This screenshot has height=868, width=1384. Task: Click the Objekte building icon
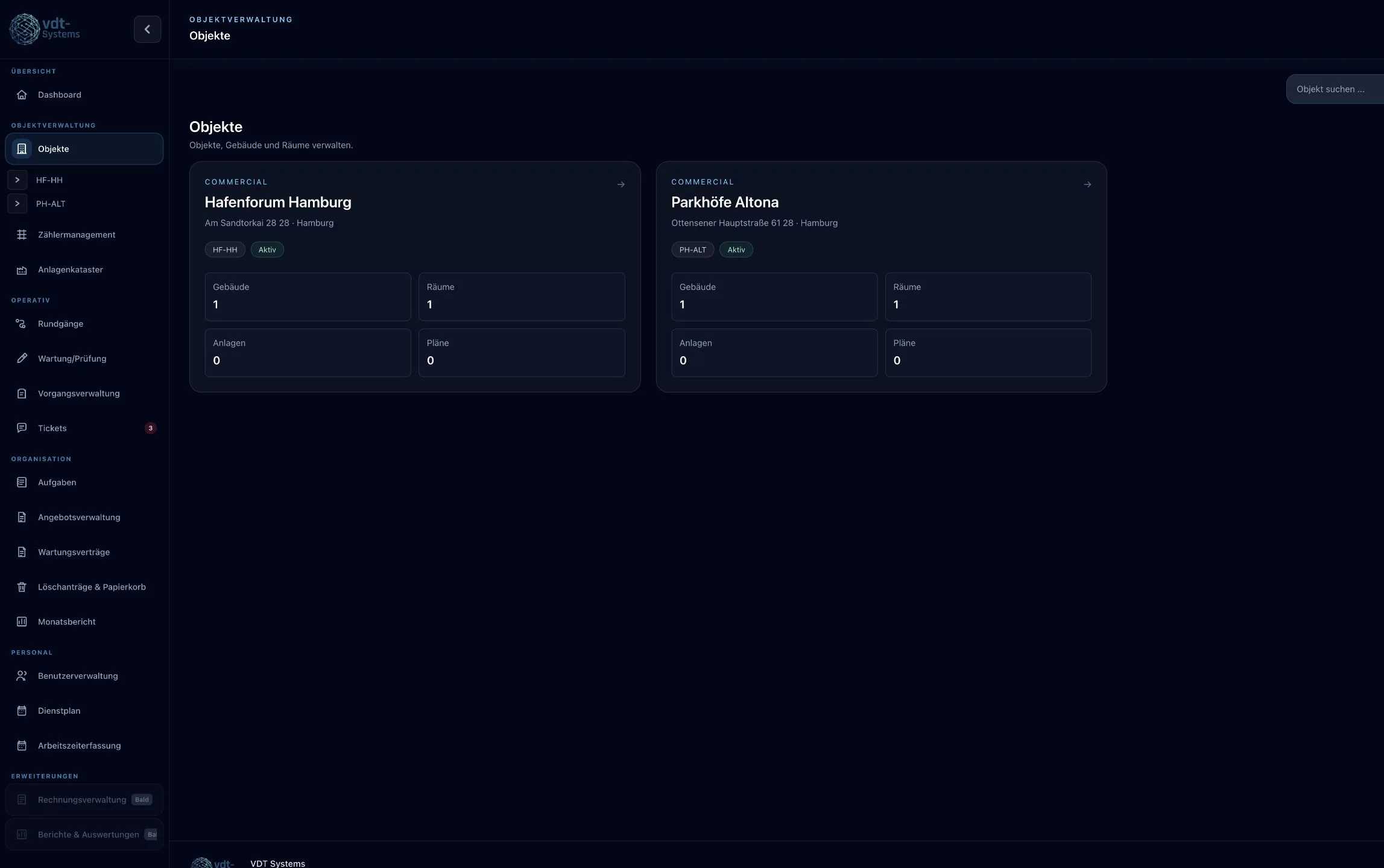pyautogui.click(x=22, y=149)
